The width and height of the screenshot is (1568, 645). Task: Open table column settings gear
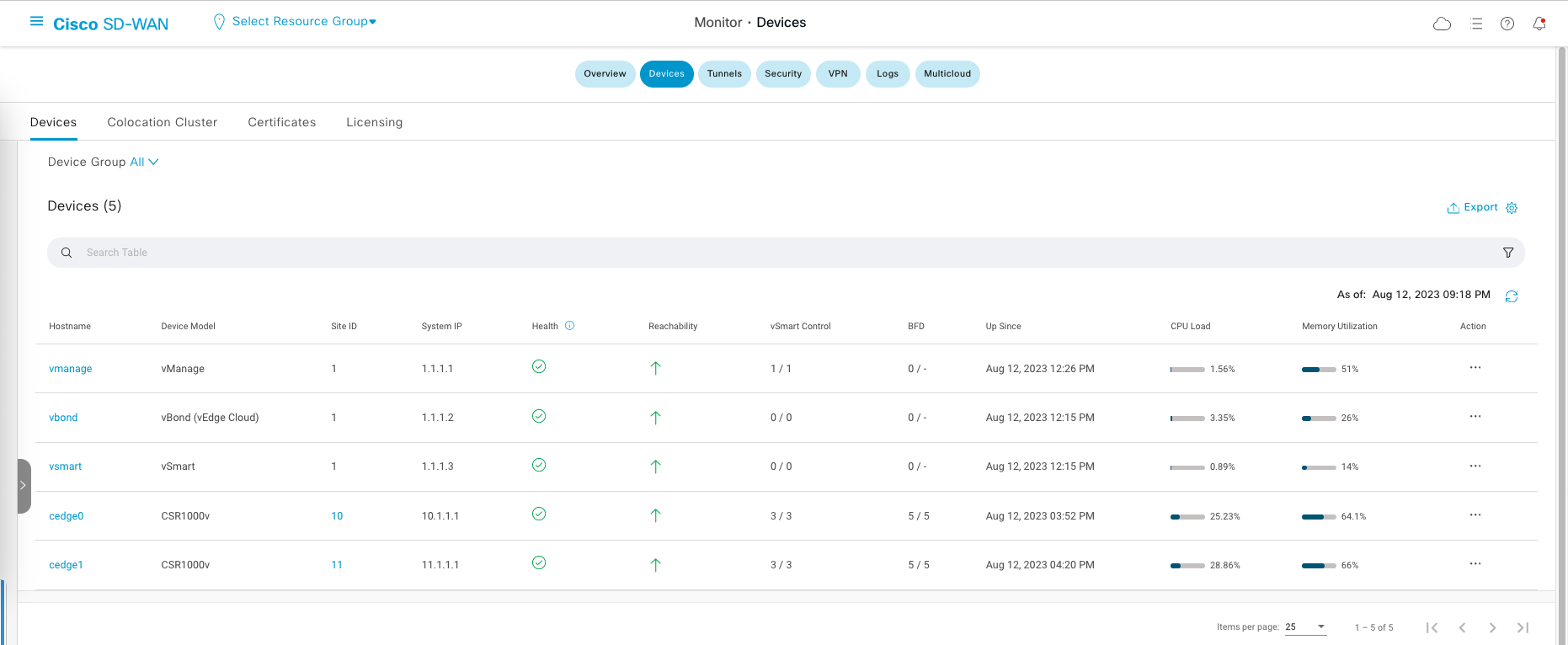click(x=1512, y=208)
